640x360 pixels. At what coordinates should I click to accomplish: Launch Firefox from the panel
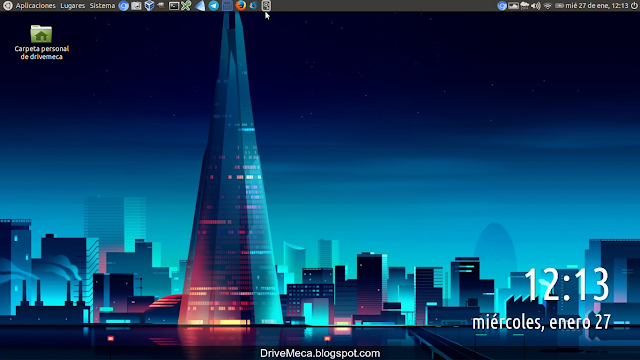[x=241, y=6]
